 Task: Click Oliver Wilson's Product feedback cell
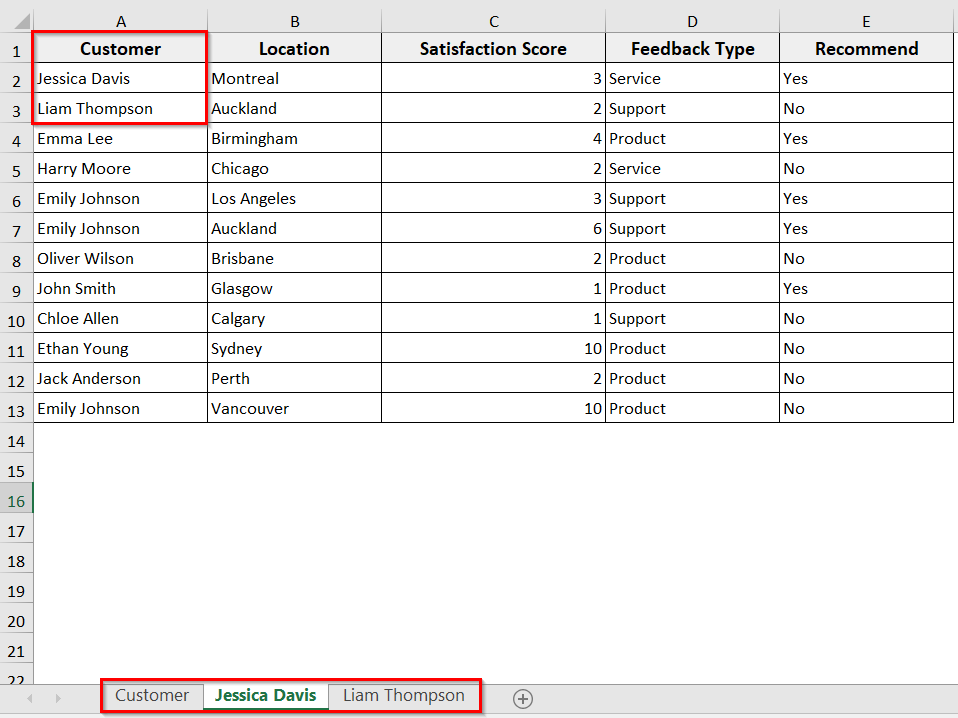click(x=692, y=258)
